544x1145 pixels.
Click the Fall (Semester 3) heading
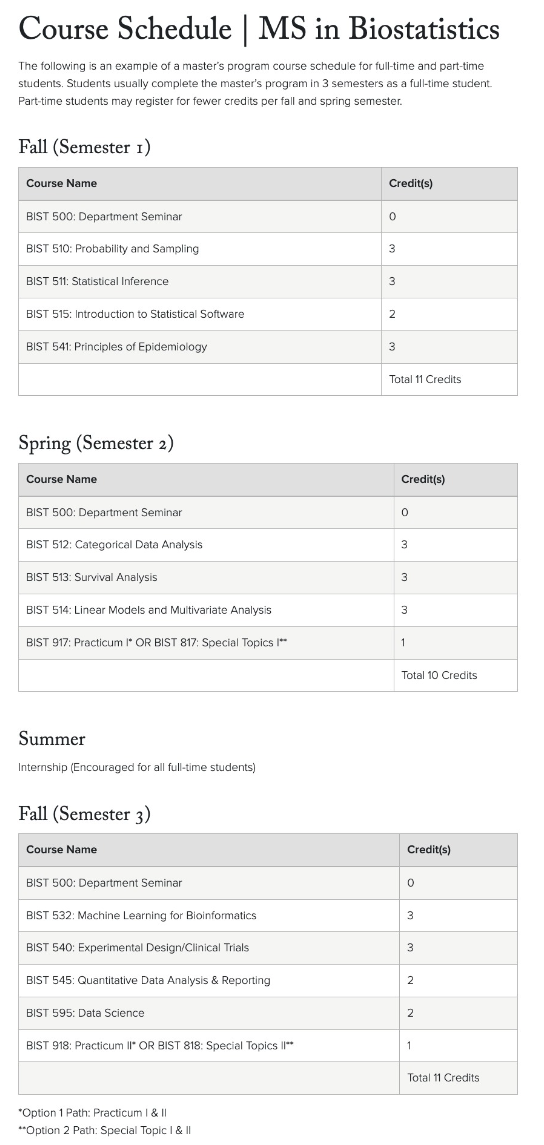(x=85, y=813)
